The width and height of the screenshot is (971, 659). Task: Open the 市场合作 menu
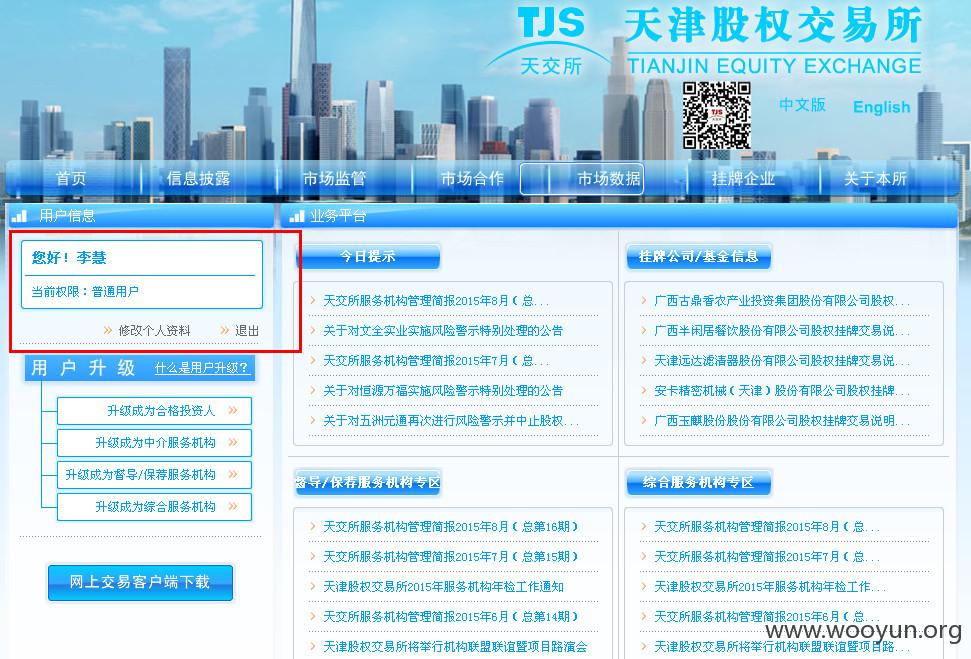(472, 179)
